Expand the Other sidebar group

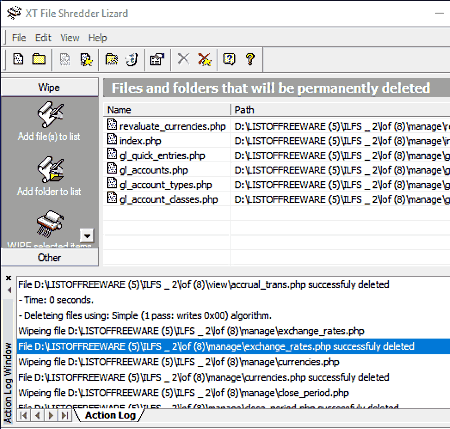point(49,257)
